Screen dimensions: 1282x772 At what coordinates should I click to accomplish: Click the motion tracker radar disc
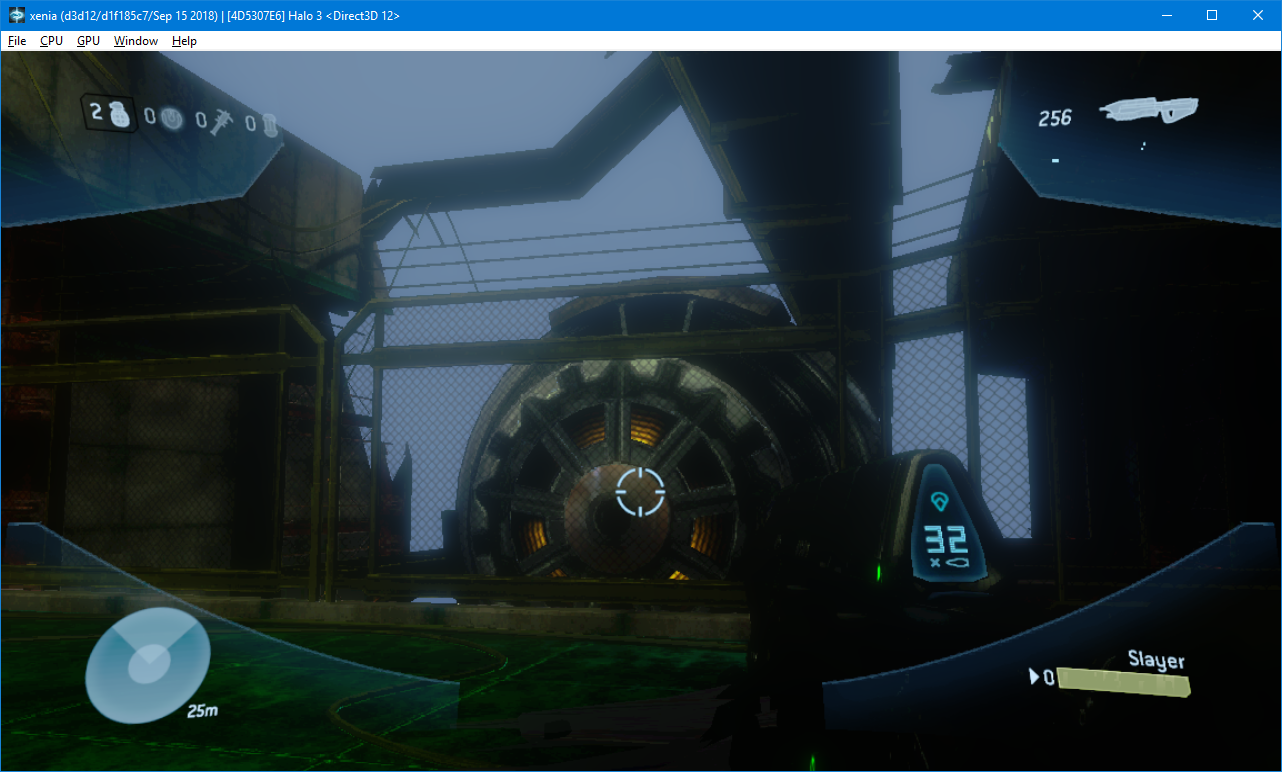coord(148,664)
